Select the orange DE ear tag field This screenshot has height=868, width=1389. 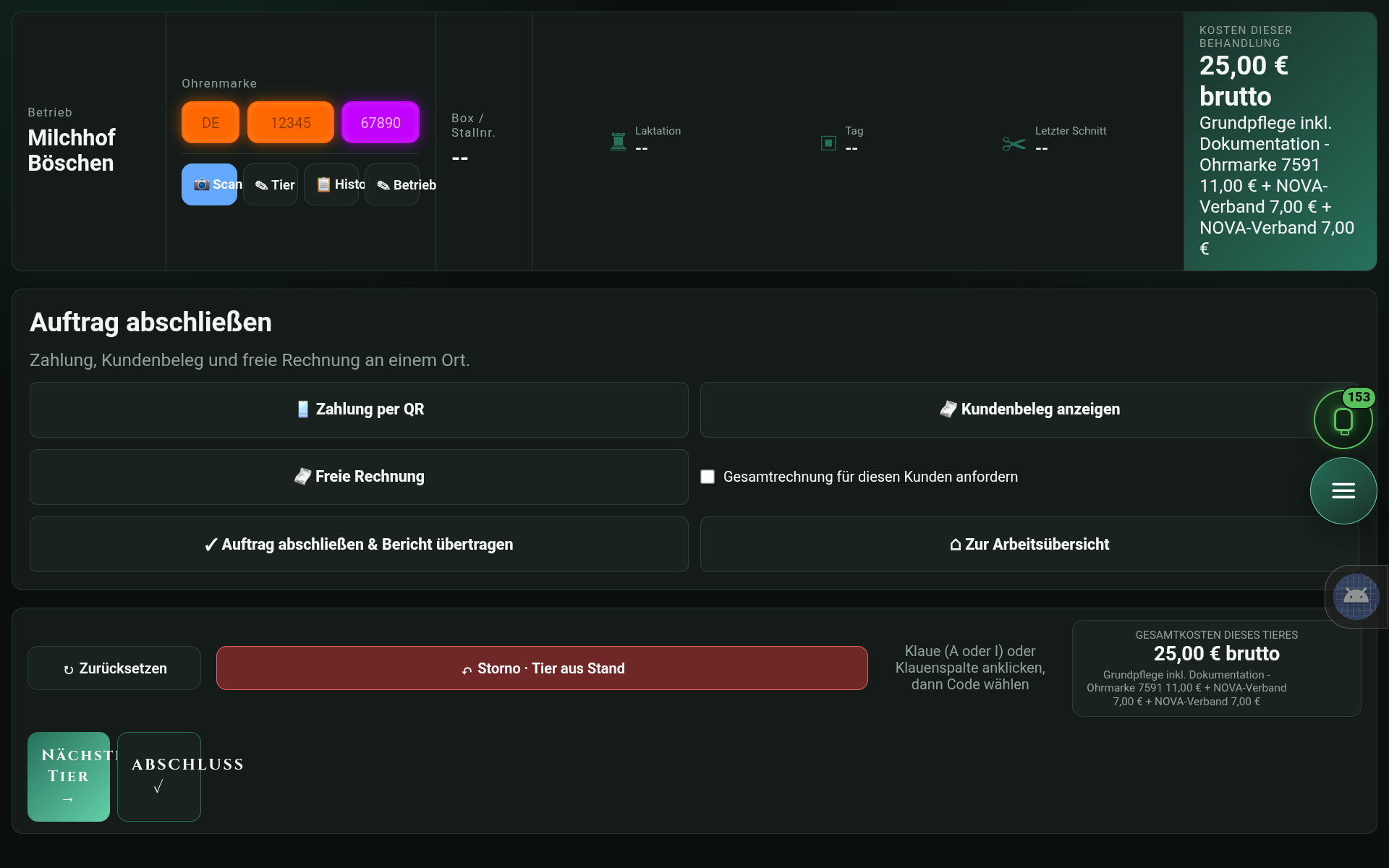(211, 122)
